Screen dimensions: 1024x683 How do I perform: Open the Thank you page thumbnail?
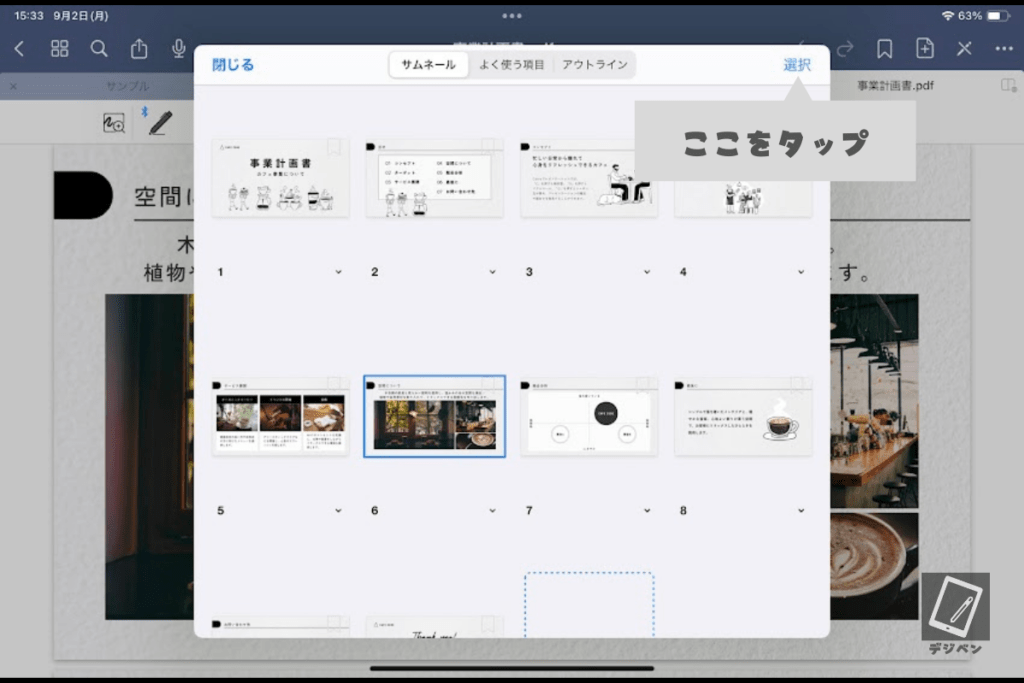click(434, 627)
